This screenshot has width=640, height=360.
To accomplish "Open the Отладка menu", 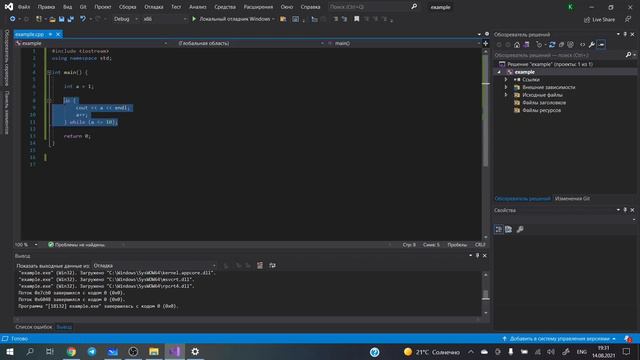I will coord(153,7).
